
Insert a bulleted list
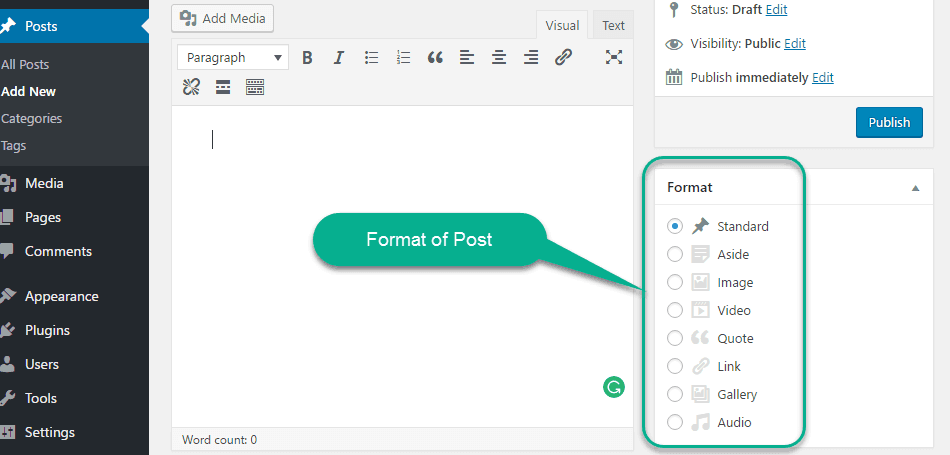[x=371, y=58]
